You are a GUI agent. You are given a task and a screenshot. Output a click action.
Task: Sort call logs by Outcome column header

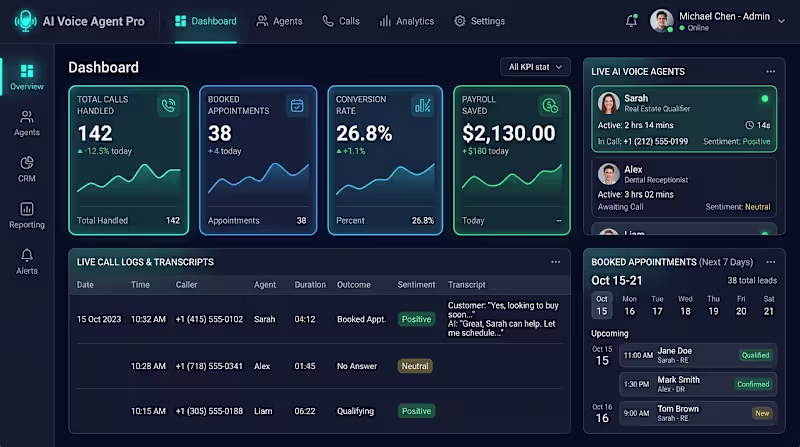coord(354,285)
